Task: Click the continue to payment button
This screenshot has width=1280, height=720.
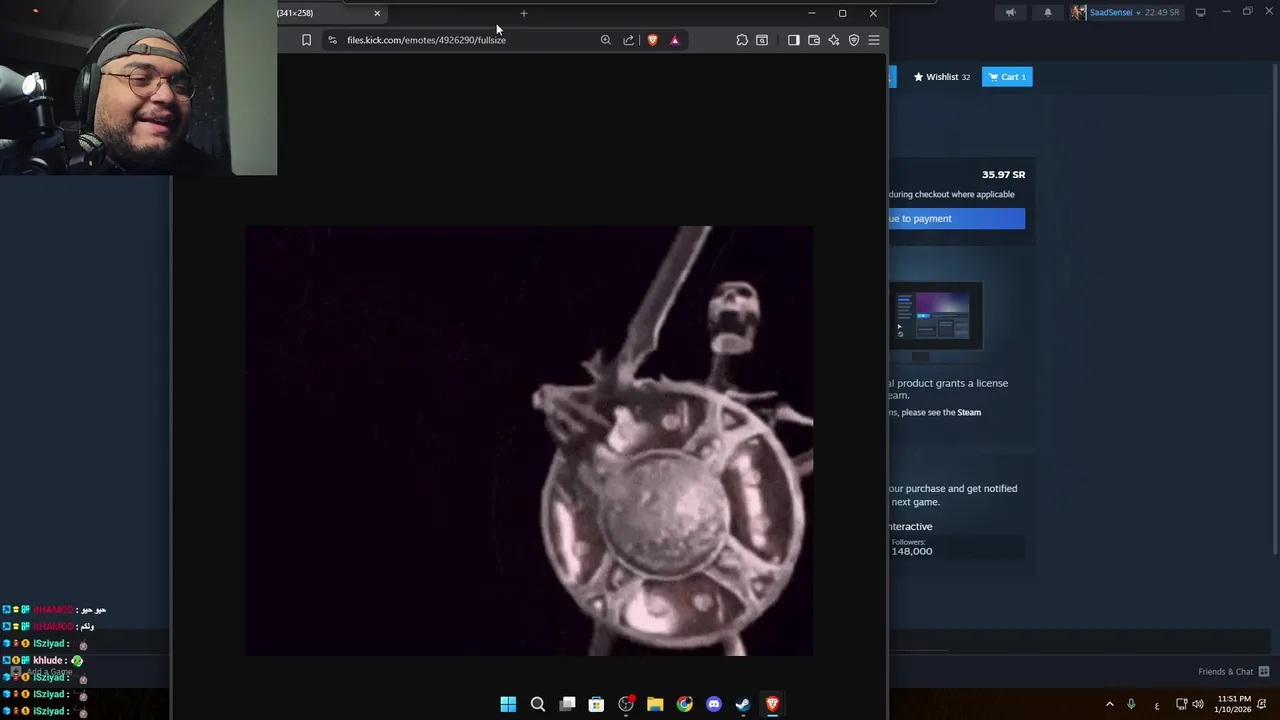Action: click(956, 218)
